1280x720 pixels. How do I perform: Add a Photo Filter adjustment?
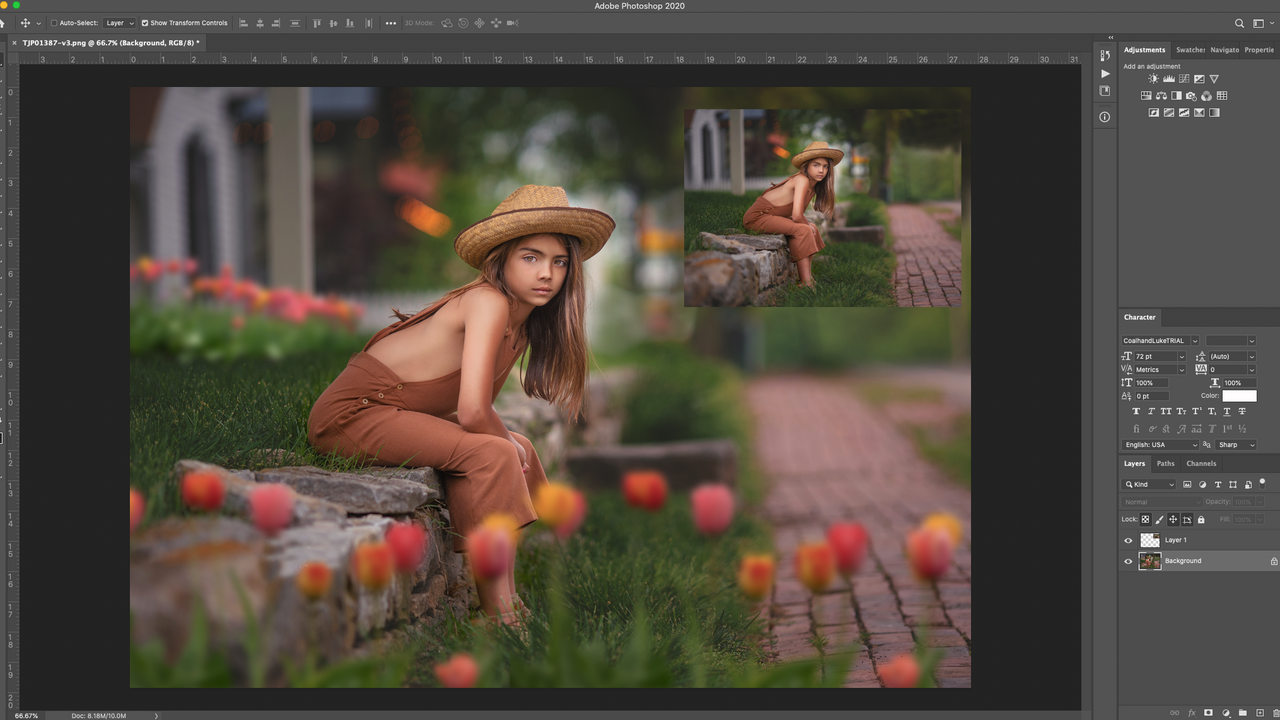click(x=1191, y=96)
